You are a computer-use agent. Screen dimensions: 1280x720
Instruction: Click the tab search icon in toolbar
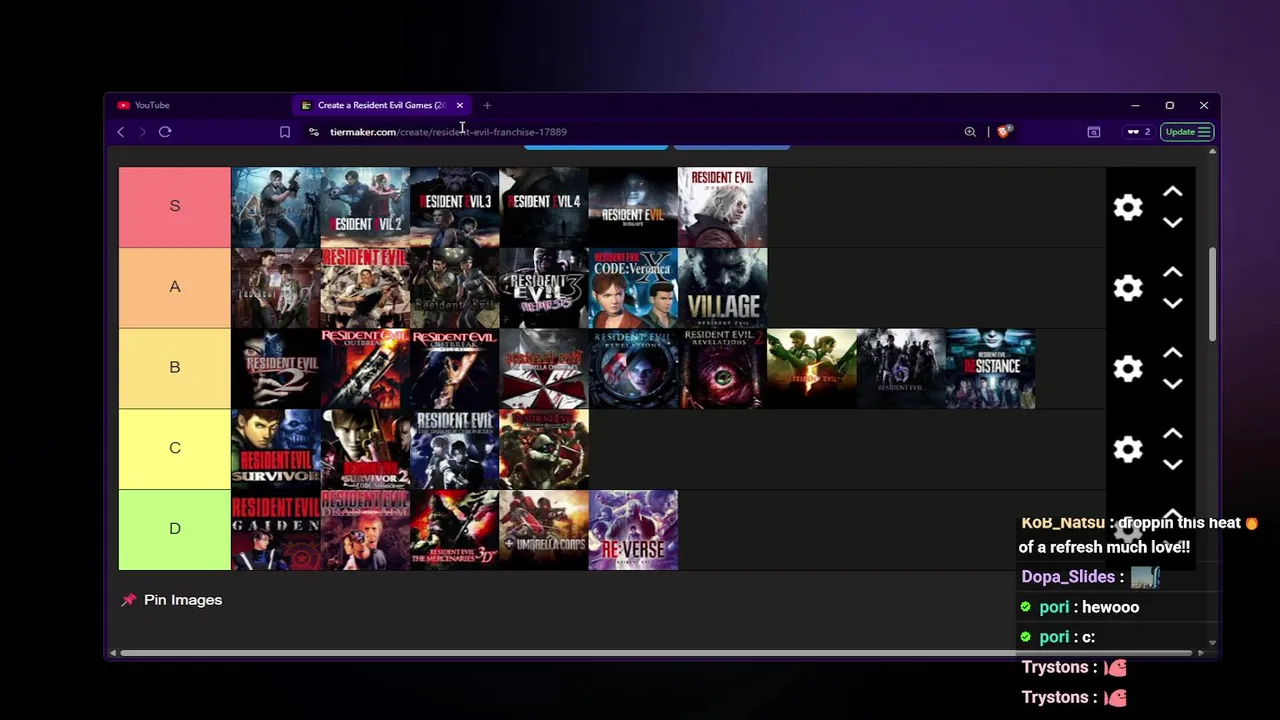(1094, 132)
